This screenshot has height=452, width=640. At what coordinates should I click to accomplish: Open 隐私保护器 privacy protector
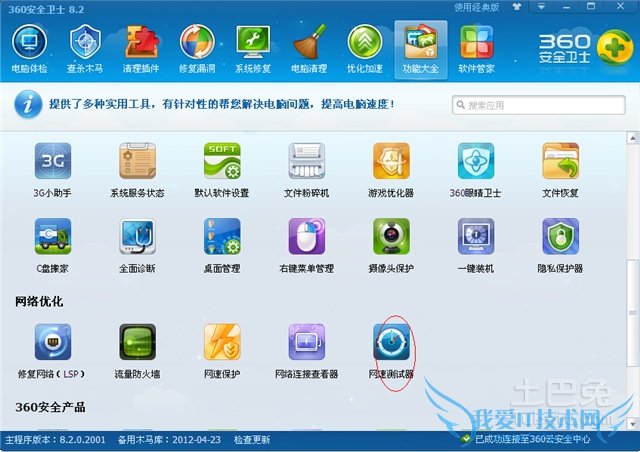(560, 245)
